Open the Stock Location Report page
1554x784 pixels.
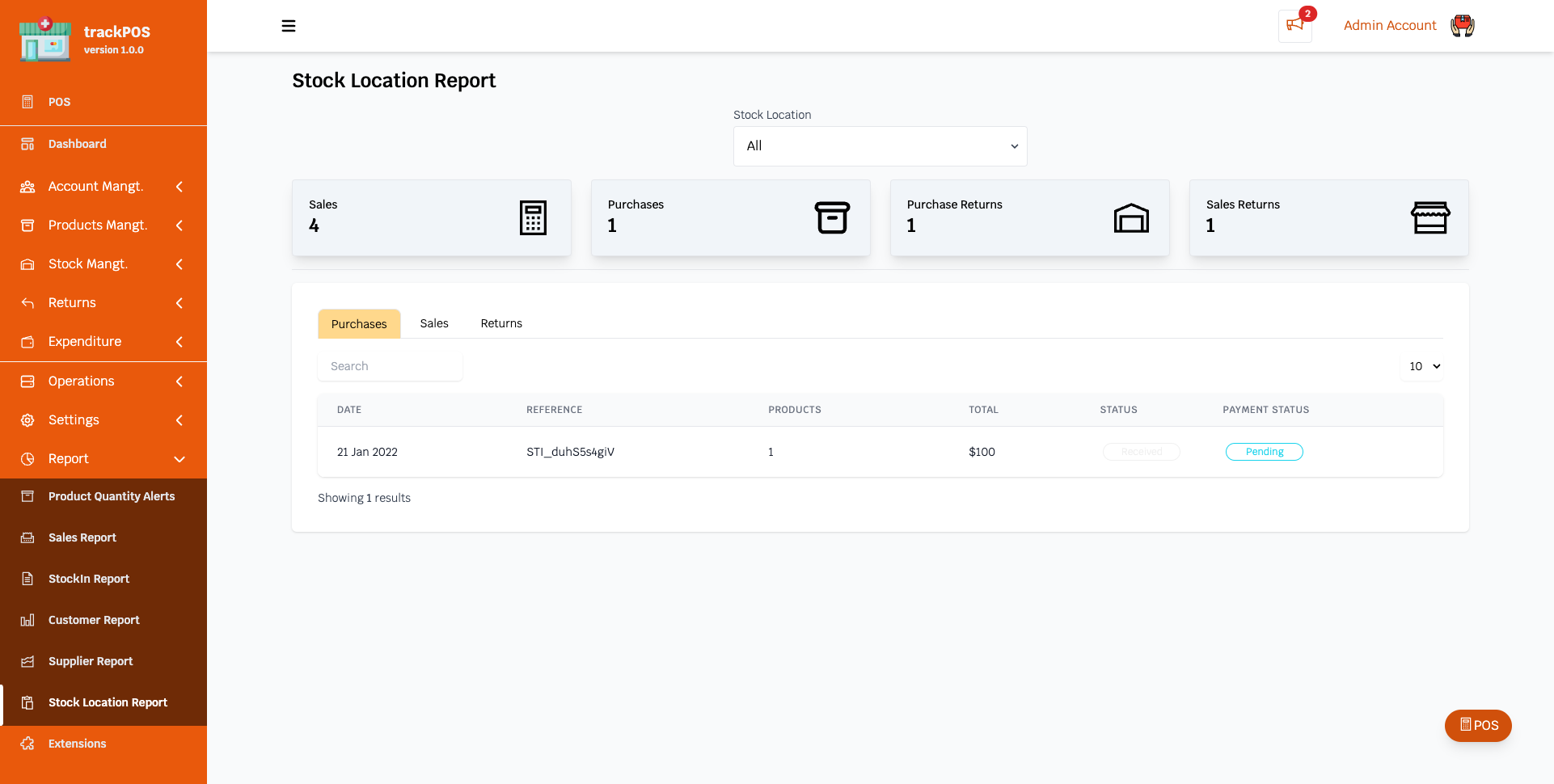coord(108,702)
